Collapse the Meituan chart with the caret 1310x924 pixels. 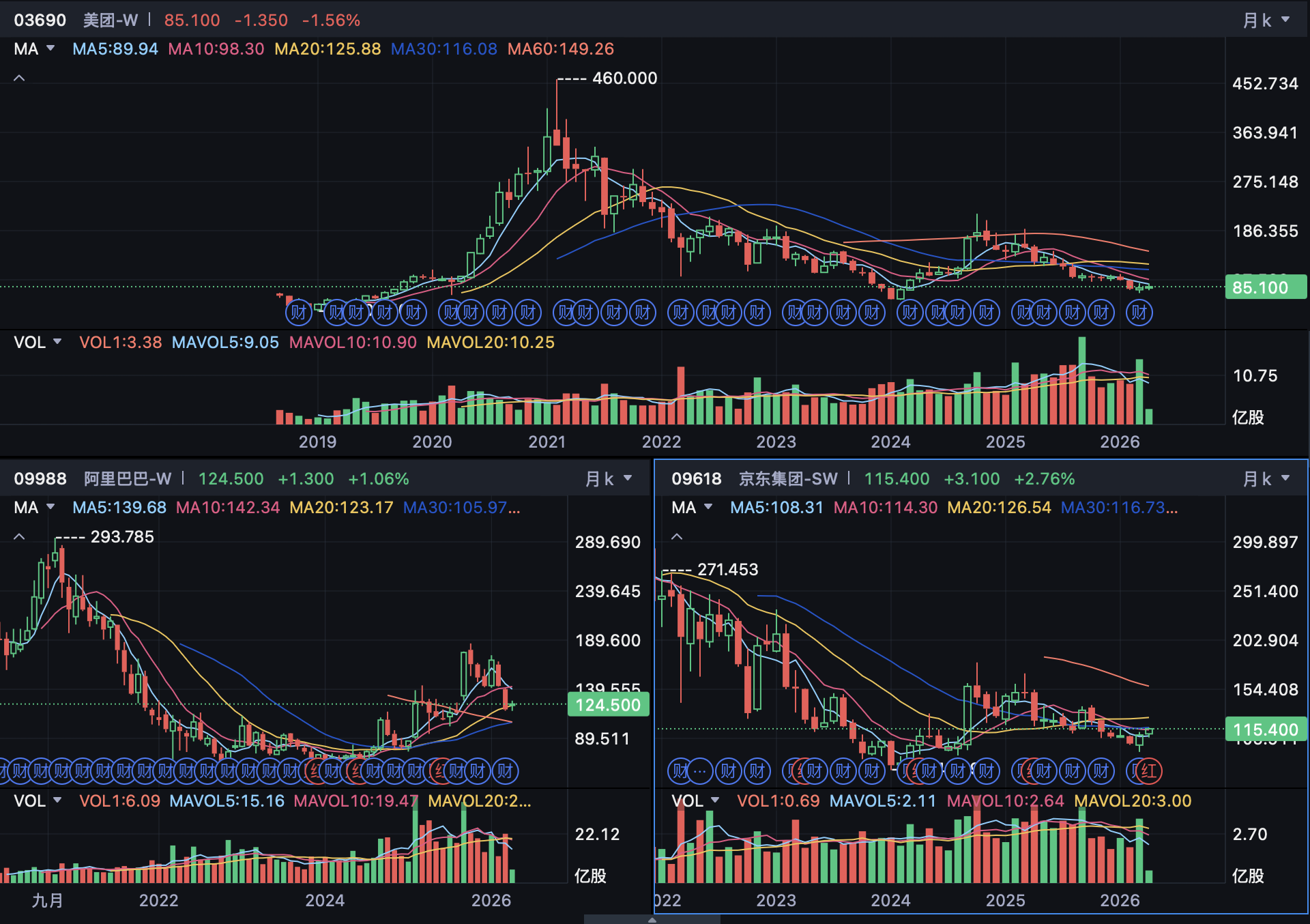(19, 78)
